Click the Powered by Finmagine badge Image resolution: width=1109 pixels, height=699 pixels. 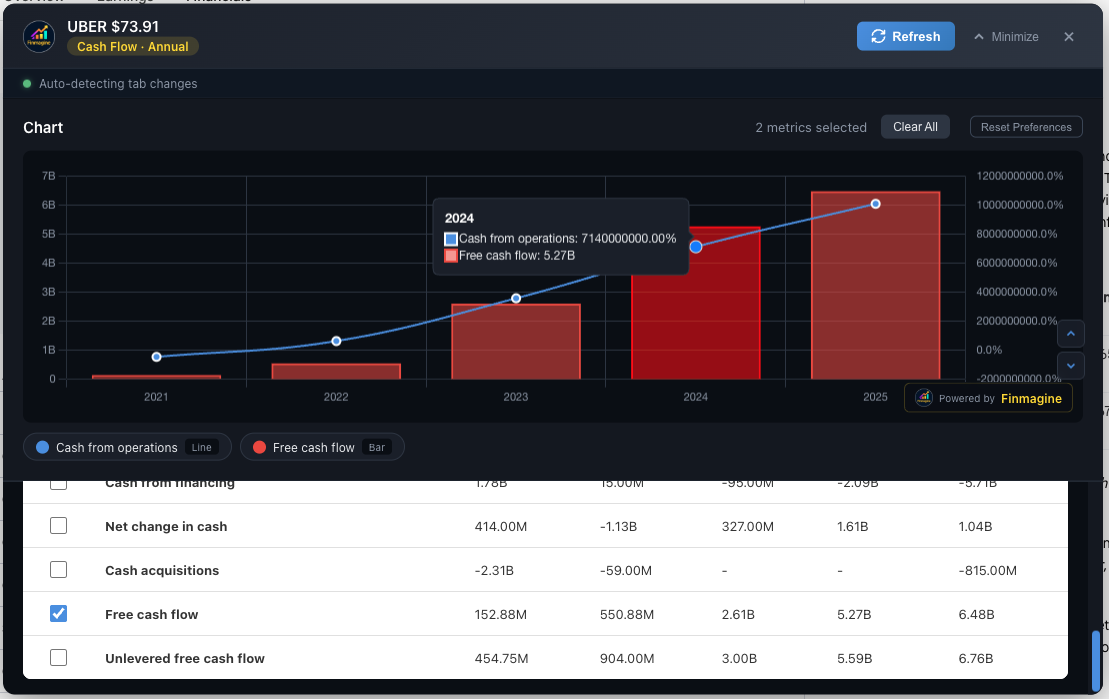pyautogui.click(x=988, y=398)
